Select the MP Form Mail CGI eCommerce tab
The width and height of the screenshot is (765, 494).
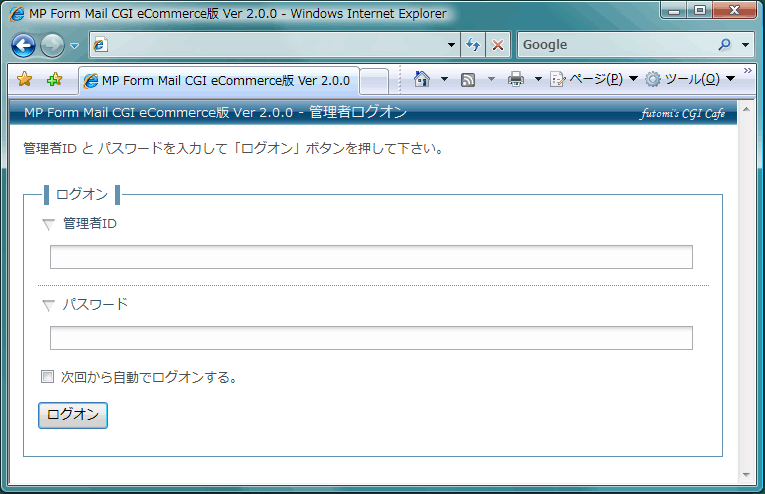[x=219, y=80]
